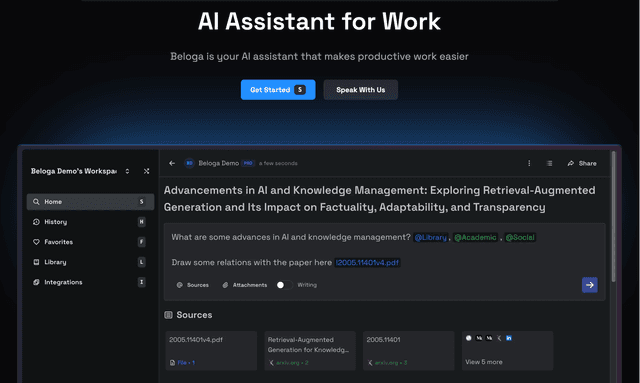Click the arxiv.org • 3 label

tap(391, 363)
